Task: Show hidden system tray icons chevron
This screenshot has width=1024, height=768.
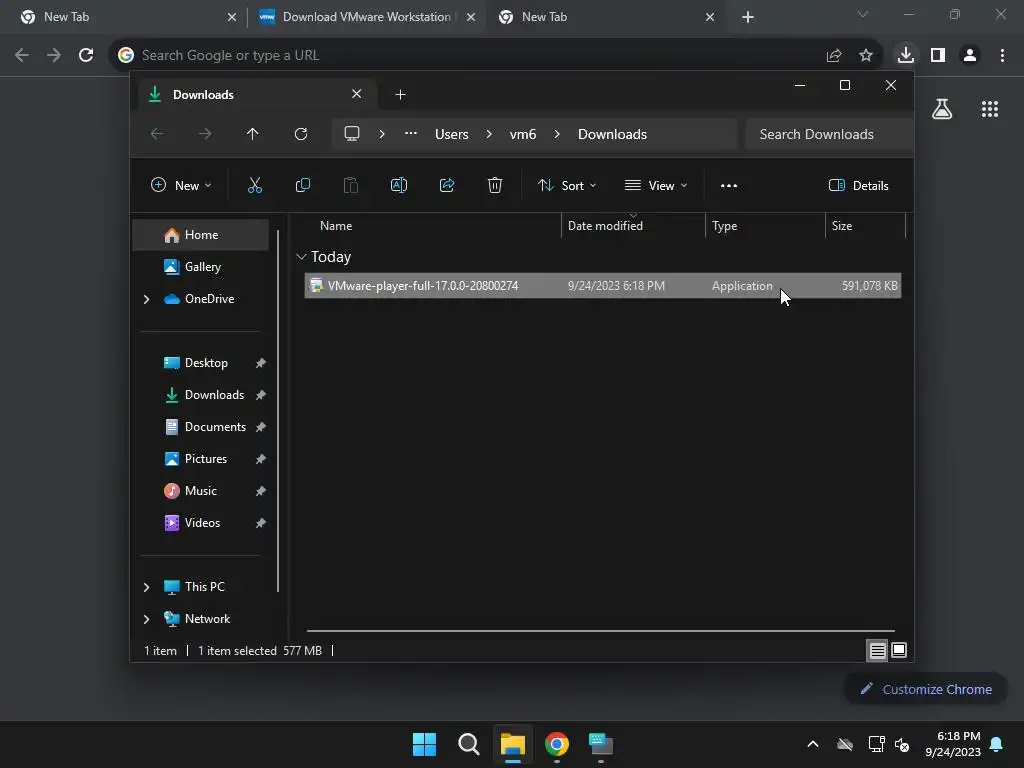Action: tap(813, 744)
